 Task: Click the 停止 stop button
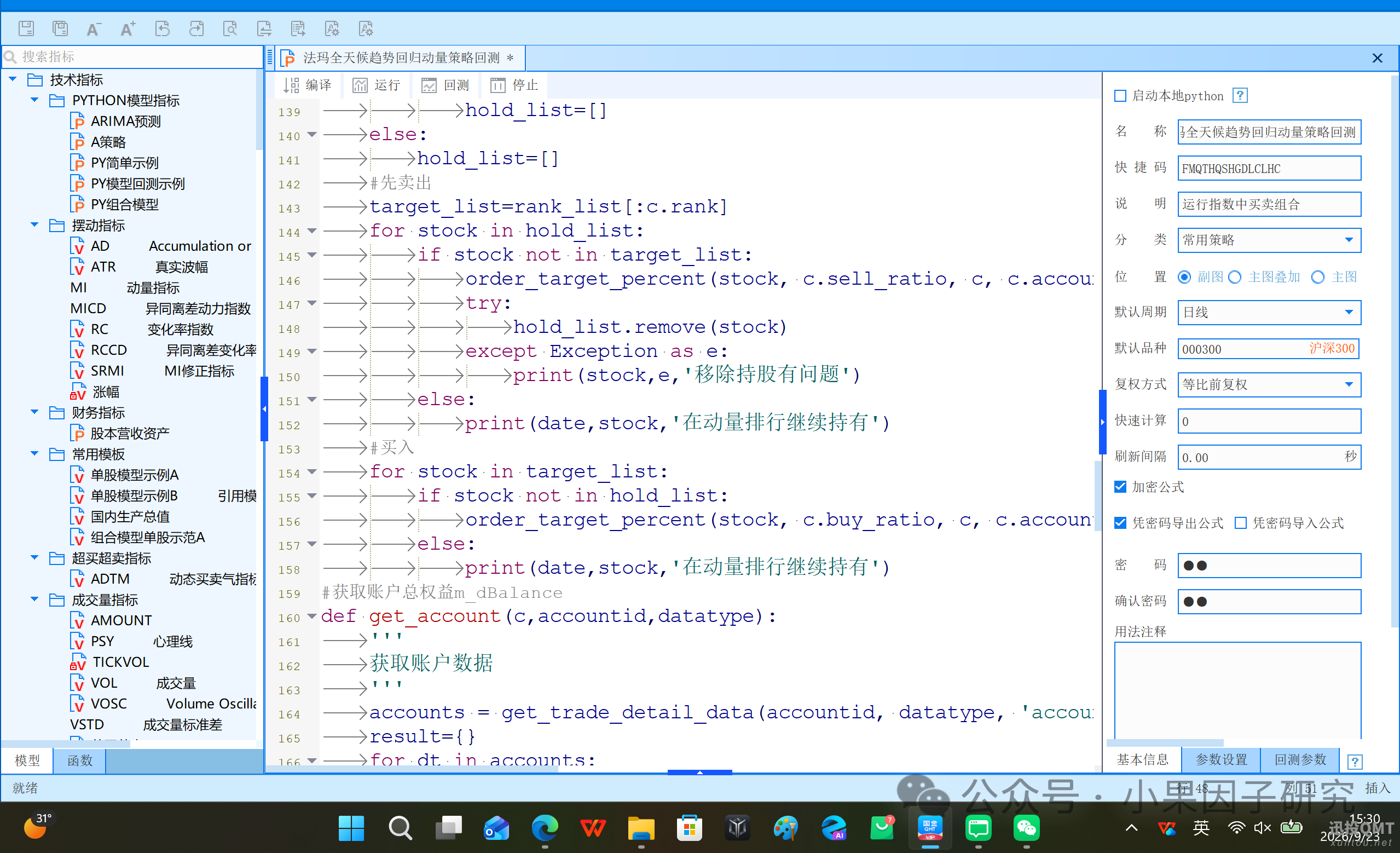[x=514, y=85]
